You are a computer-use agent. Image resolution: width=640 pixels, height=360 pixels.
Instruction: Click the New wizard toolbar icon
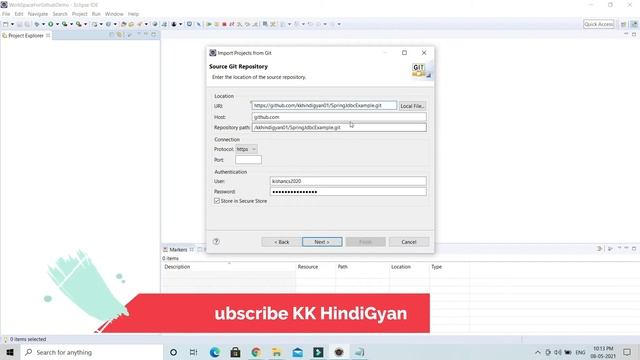(x=5, y=24)
